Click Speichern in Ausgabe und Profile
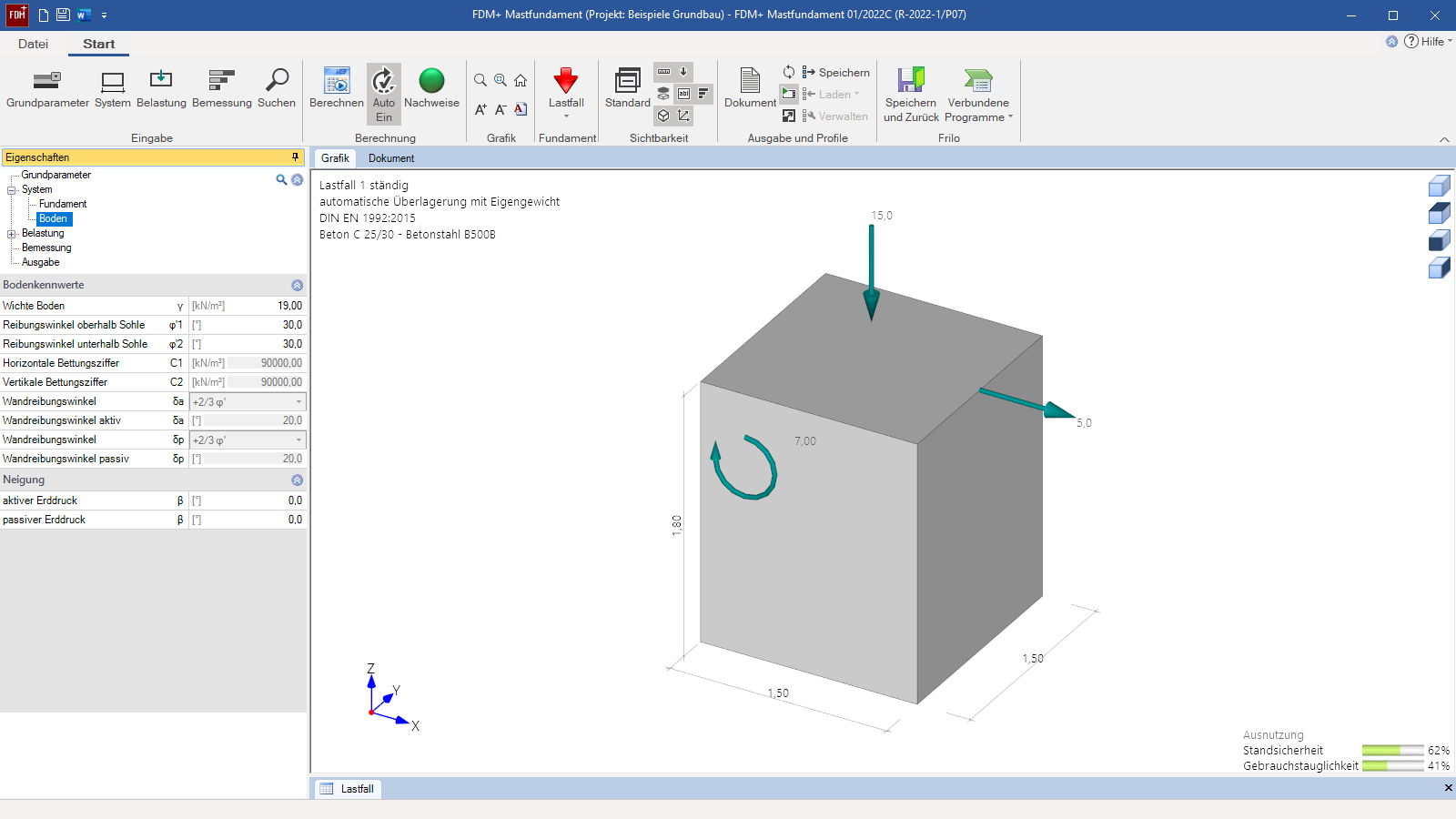Screen dimensions: 1456x819 pyautogui.click(x=835, y=72)
